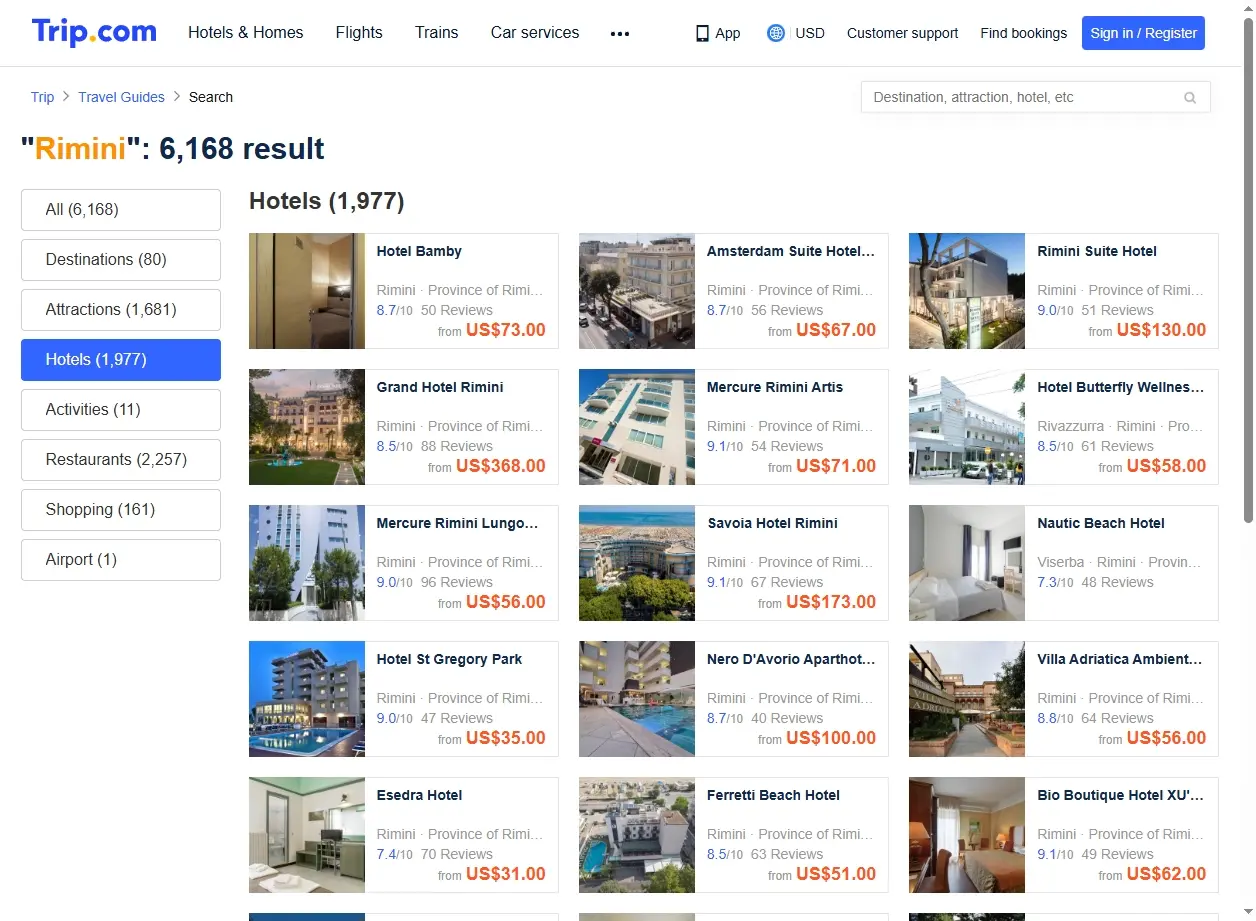The width and height of the screenshot is (1256, 921).
Task: Click Nautic Beach Hotel title
Action: click(1101, 523)
